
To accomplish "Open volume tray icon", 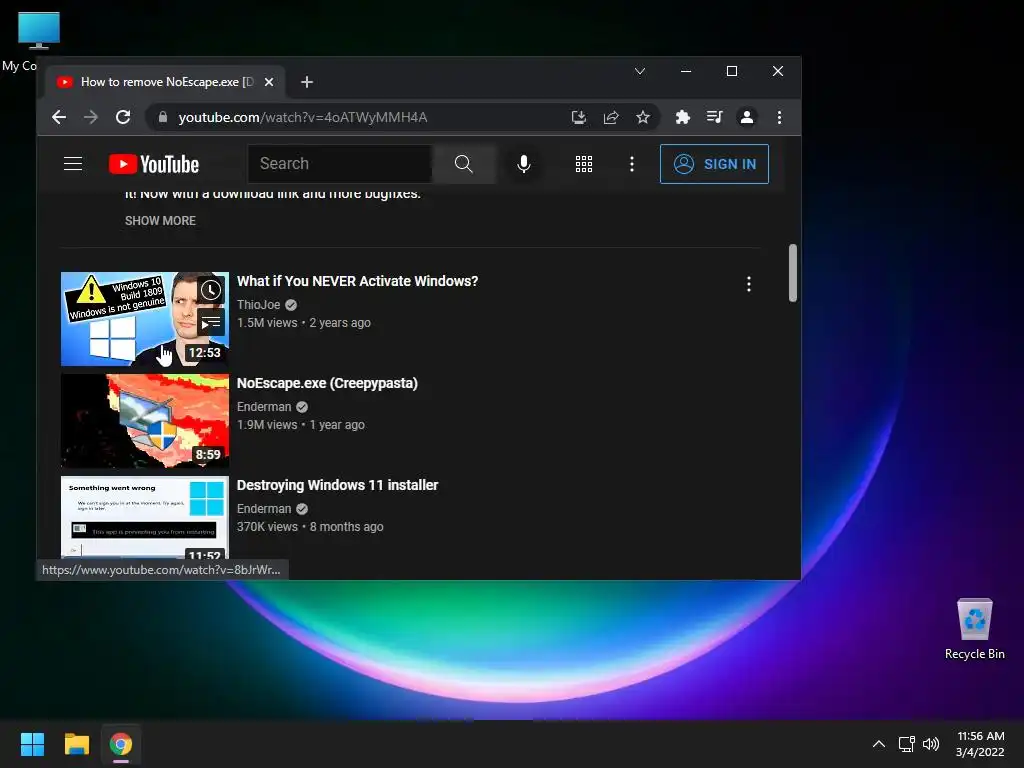I will click(931, 744).
